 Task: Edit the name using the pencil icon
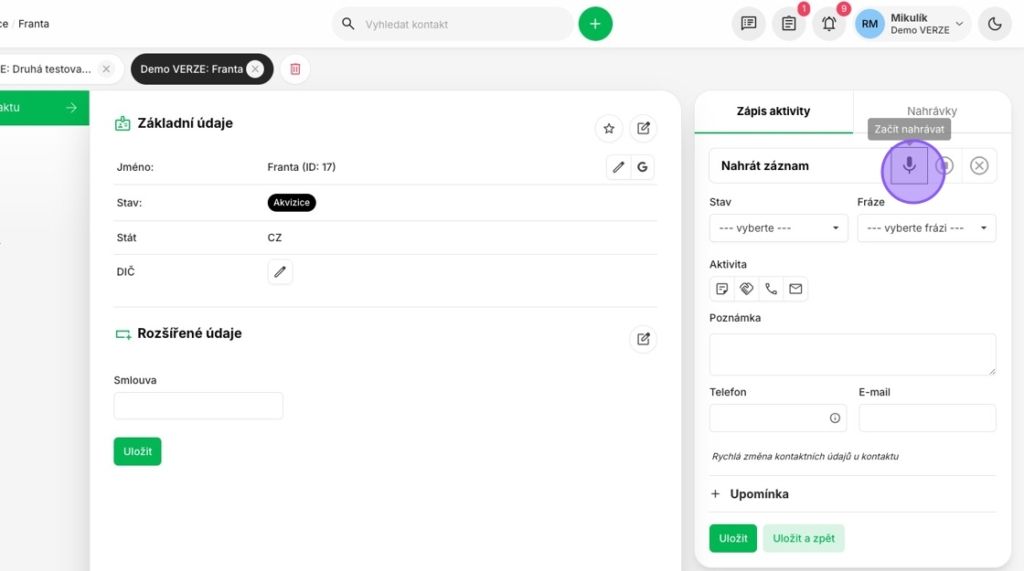point(618,167)
